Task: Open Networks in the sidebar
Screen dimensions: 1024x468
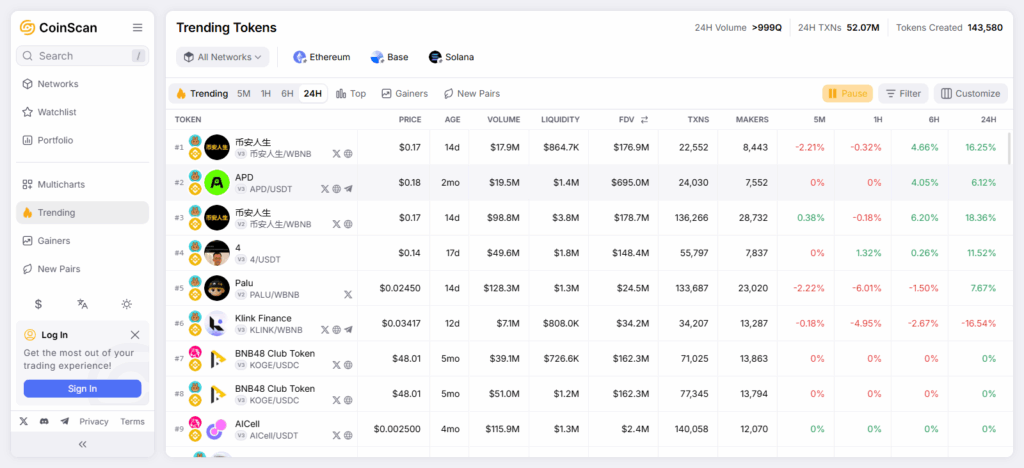Action: (x=82, y=84)
